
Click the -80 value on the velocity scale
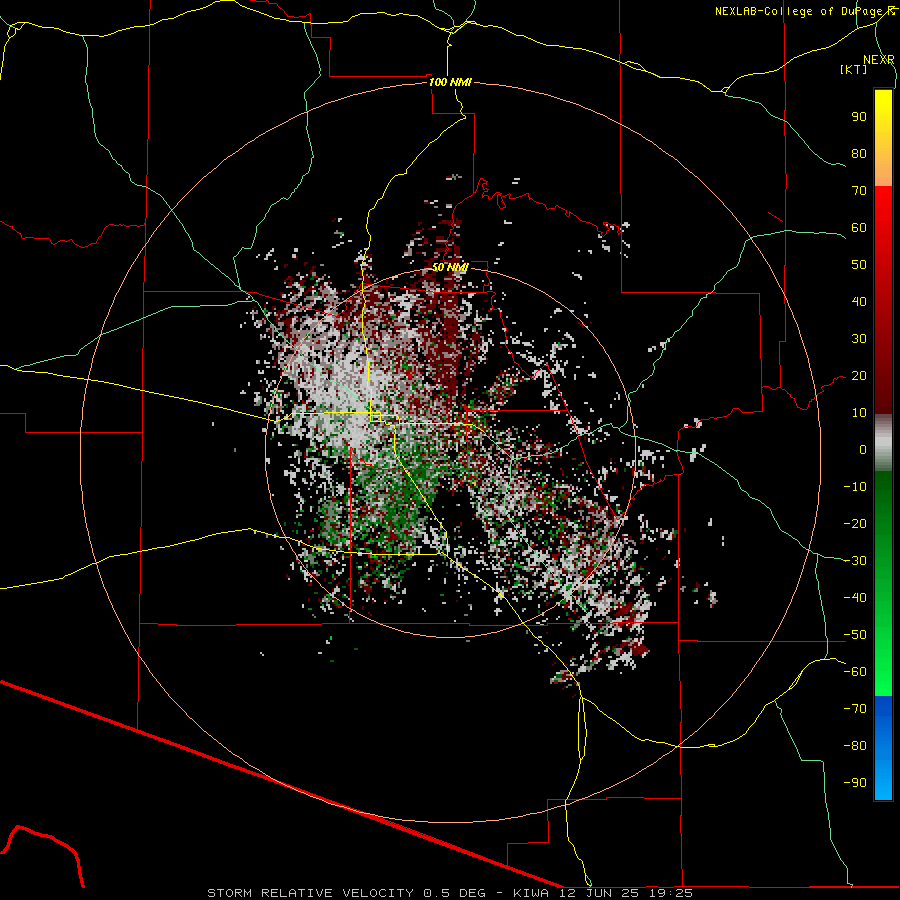855,746
